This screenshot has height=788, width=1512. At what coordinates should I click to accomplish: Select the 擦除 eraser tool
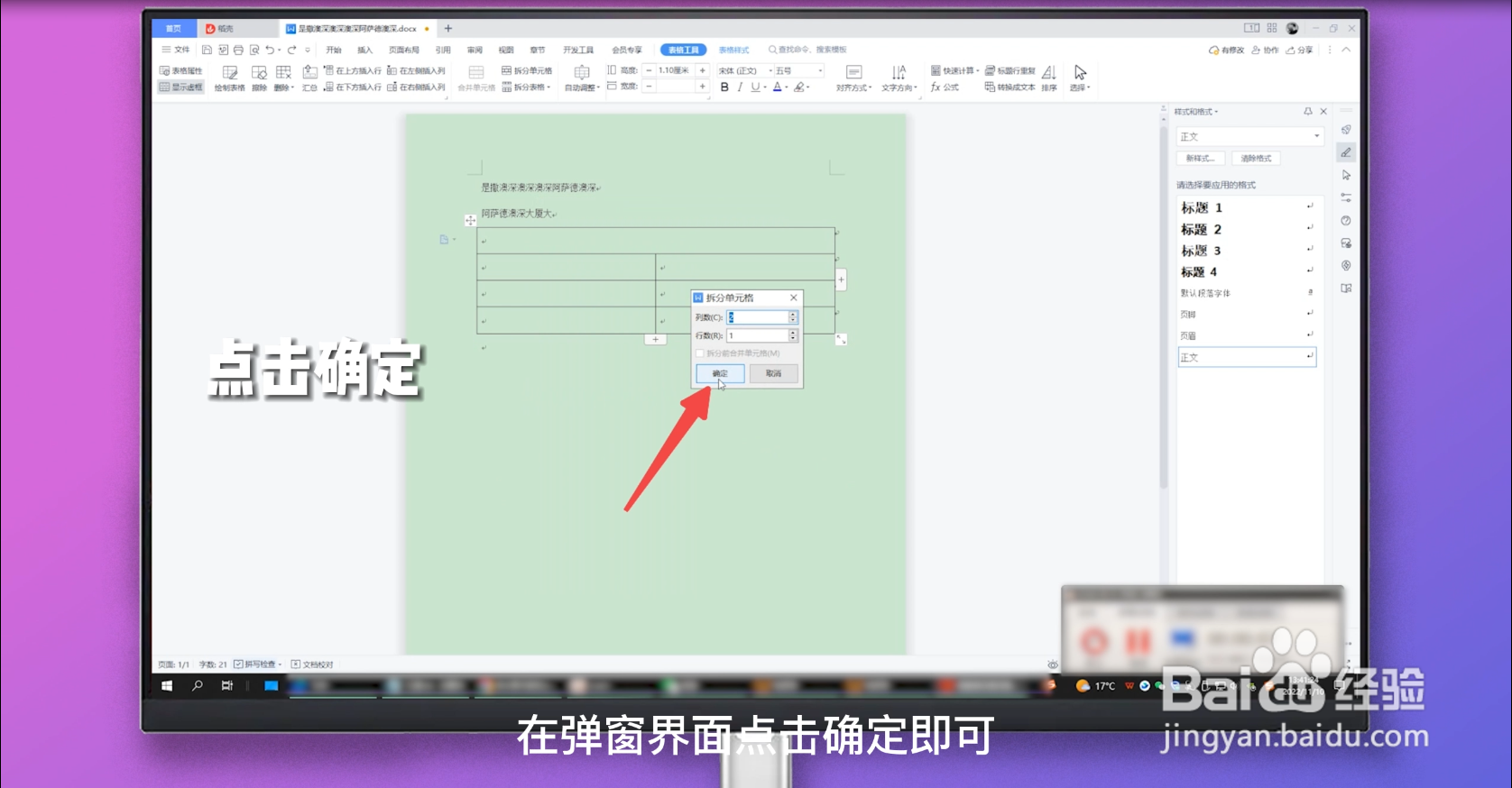(259, 78)
